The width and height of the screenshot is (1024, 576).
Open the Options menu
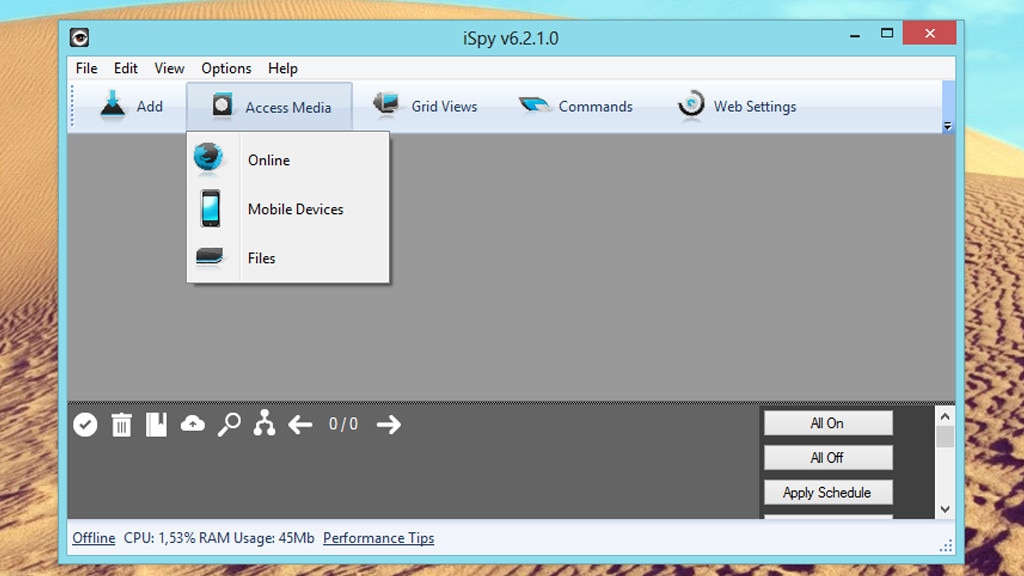click(225, 68)
